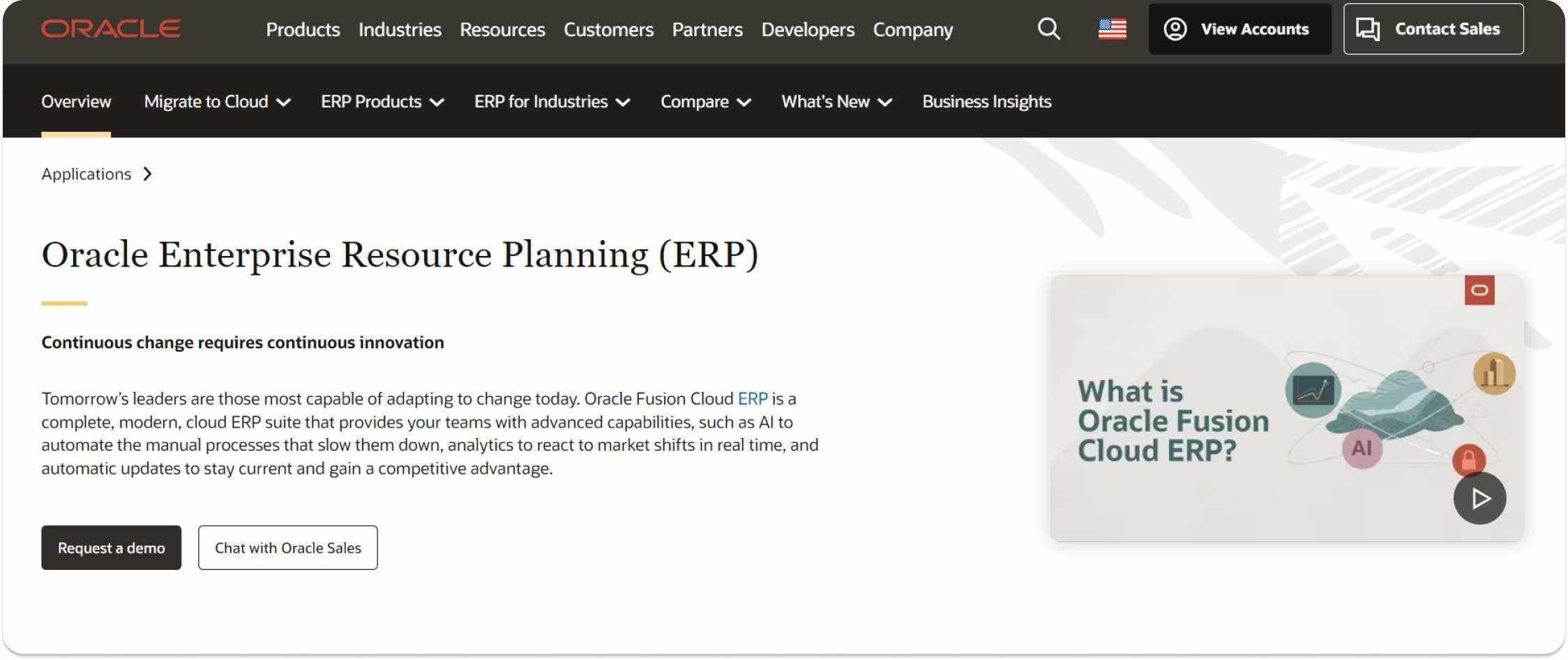This screenshot has height=660, width=1568.
Task: Open the Customers menu
Action: pos(608,29)
